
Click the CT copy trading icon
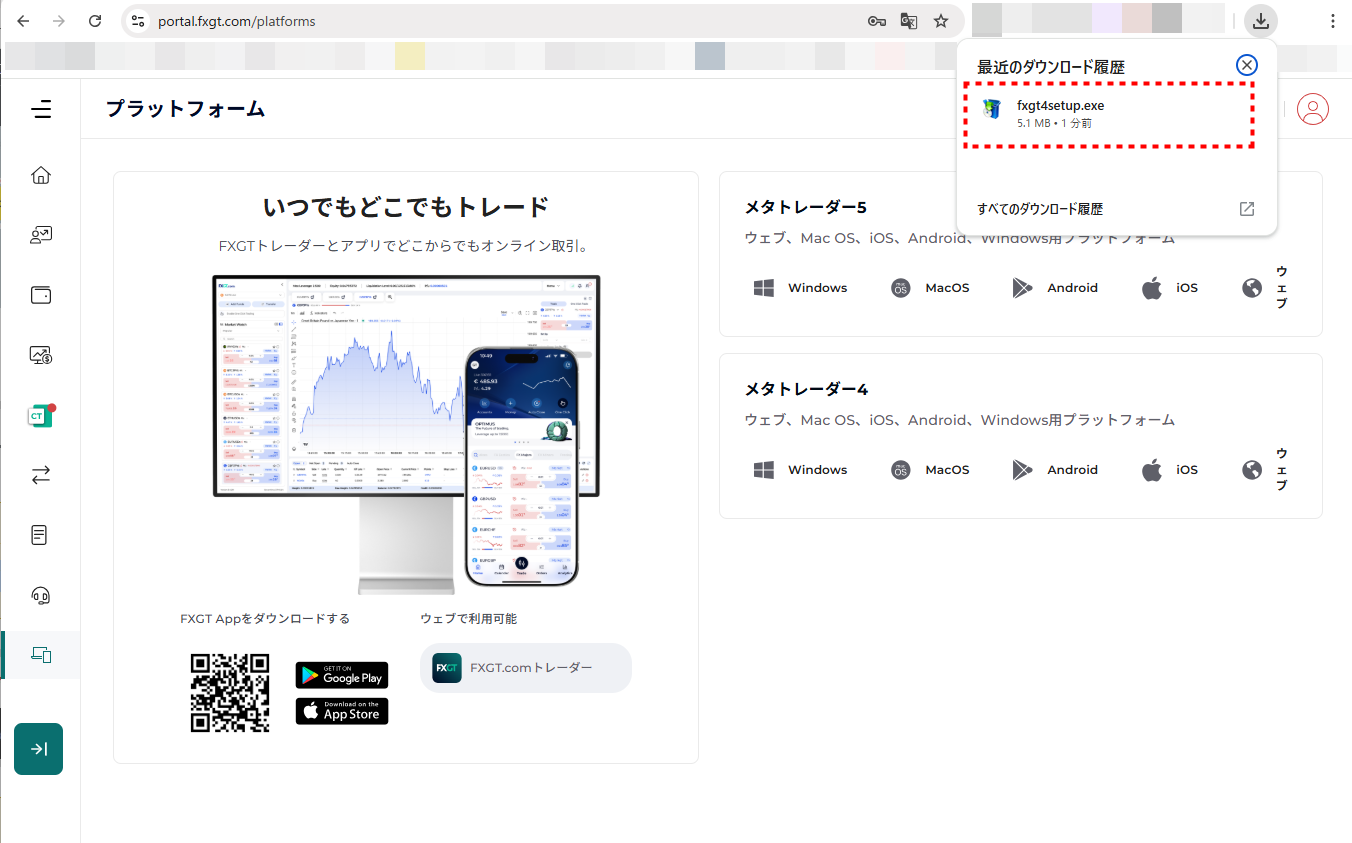point(40,416)
